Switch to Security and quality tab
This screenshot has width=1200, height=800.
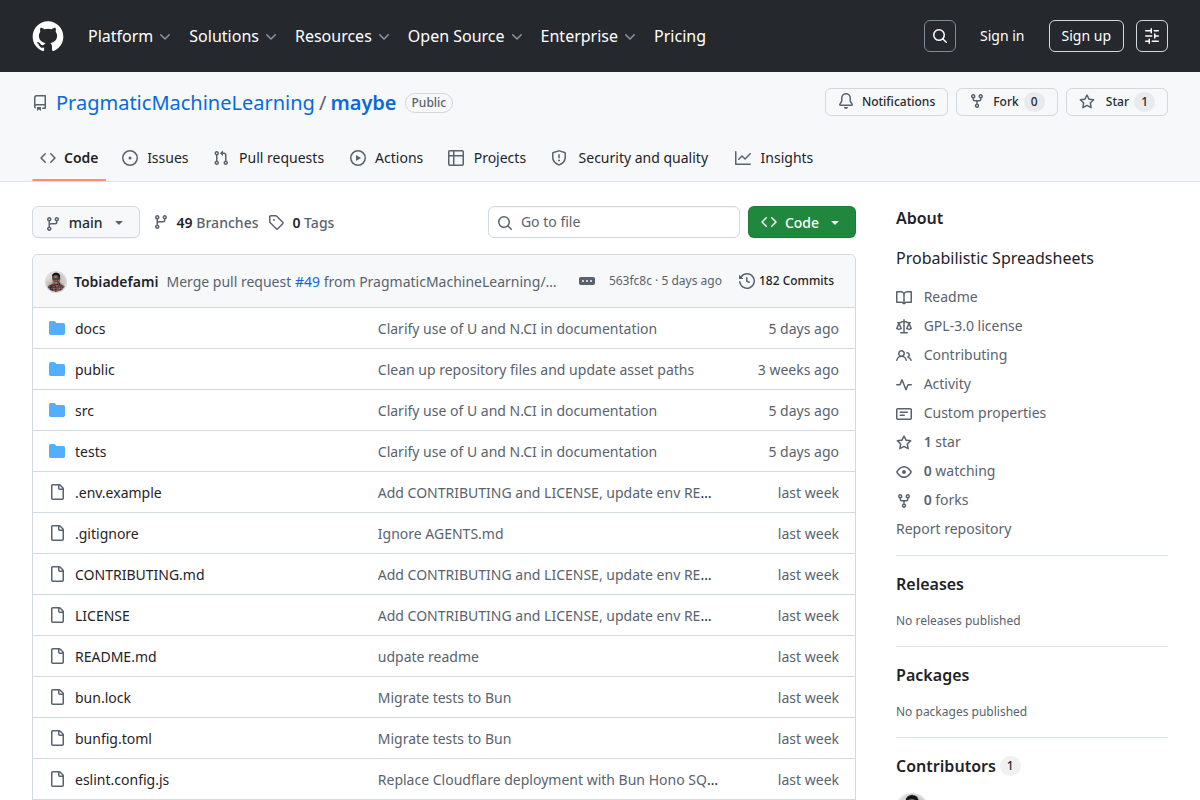point(630,158)
